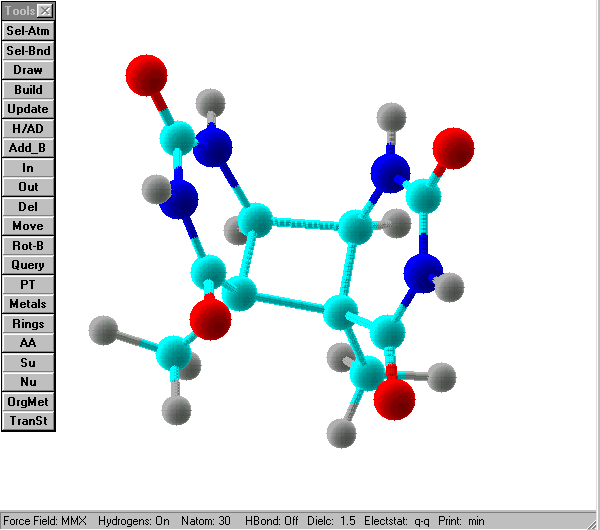Choose the Del delete tool
Viewport: 600px width, 530px height.
pyautogui.click(x=28, y=207)
